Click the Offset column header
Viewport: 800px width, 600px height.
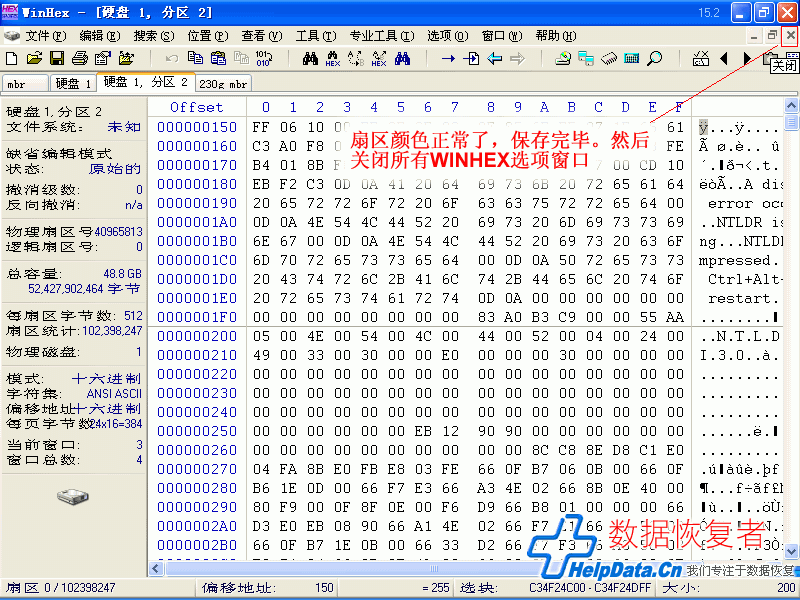[x=196, y=107]
